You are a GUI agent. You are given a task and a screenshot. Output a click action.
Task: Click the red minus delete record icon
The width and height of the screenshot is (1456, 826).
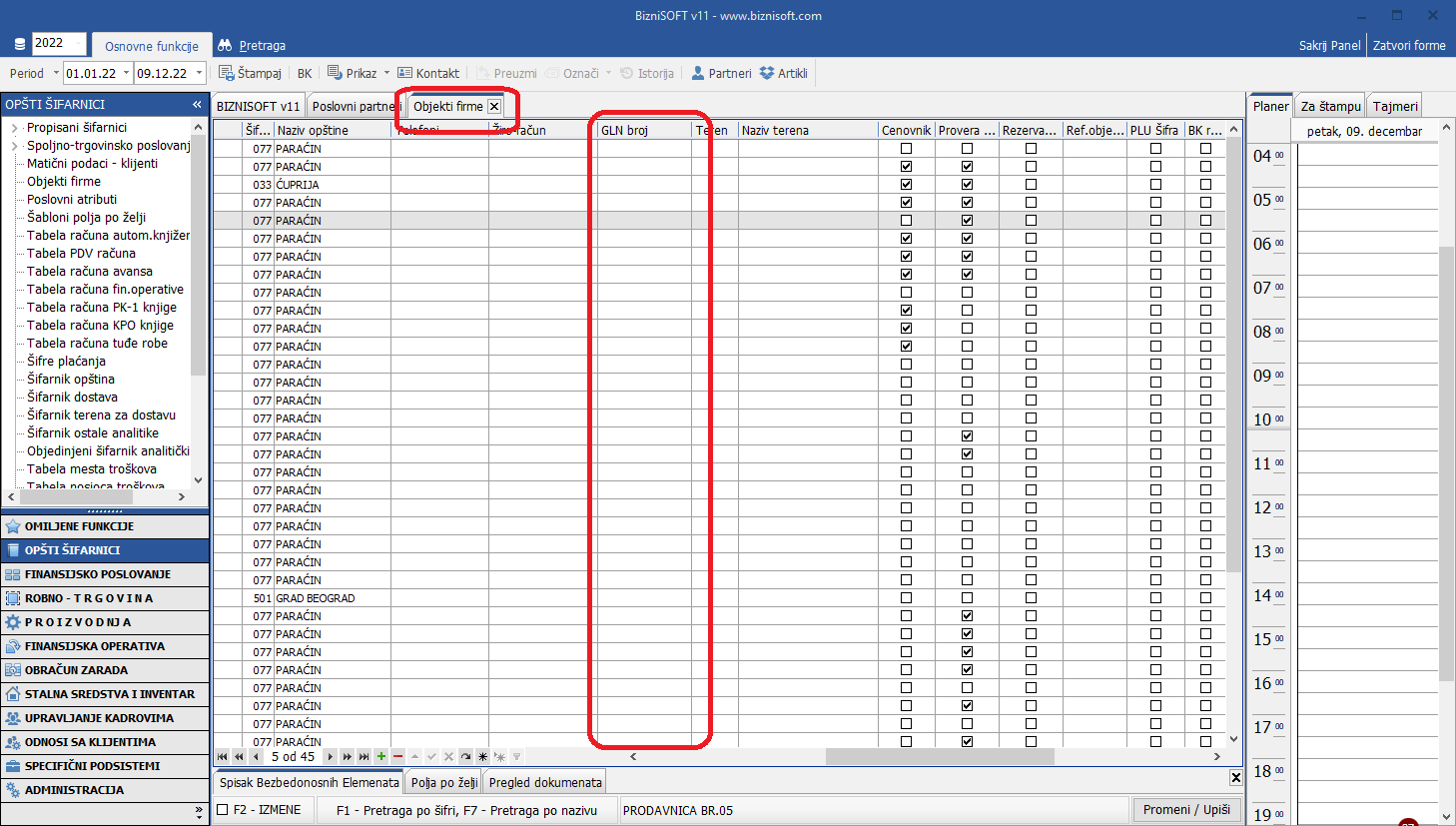click(x=397, y=757)
